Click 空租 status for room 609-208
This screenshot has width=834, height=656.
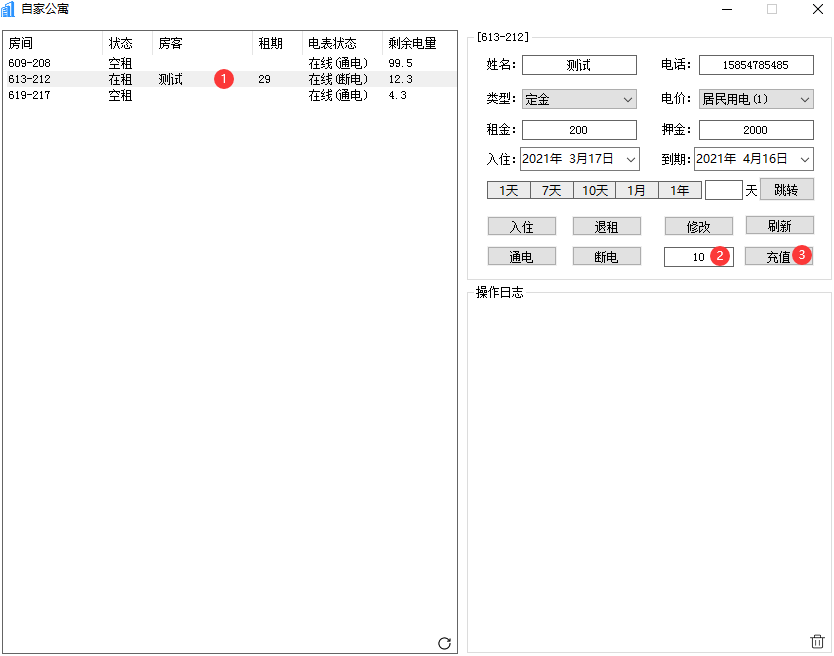tap(120, 63)
